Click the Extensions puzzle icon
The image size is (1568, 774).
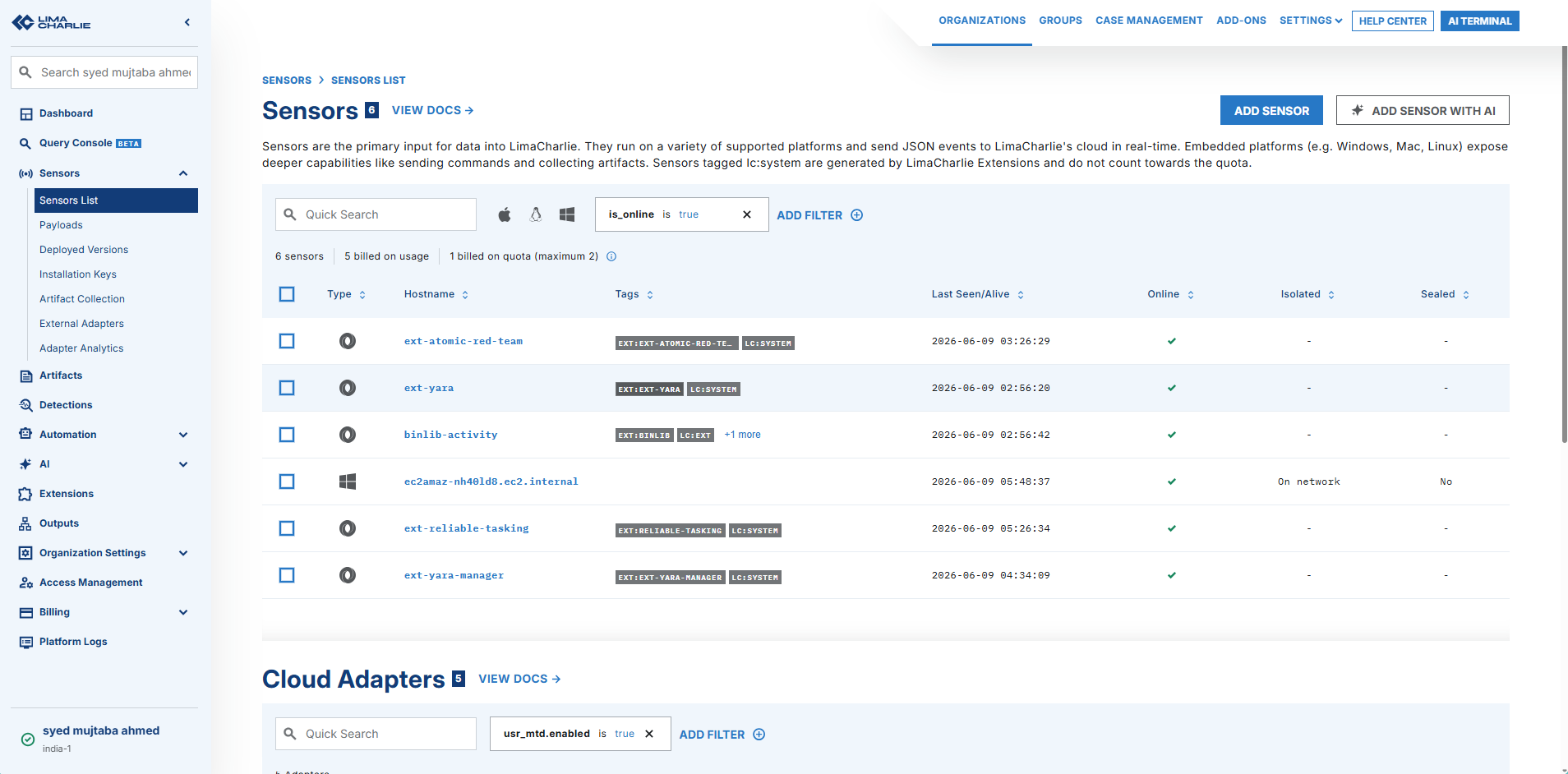(26, 495)
